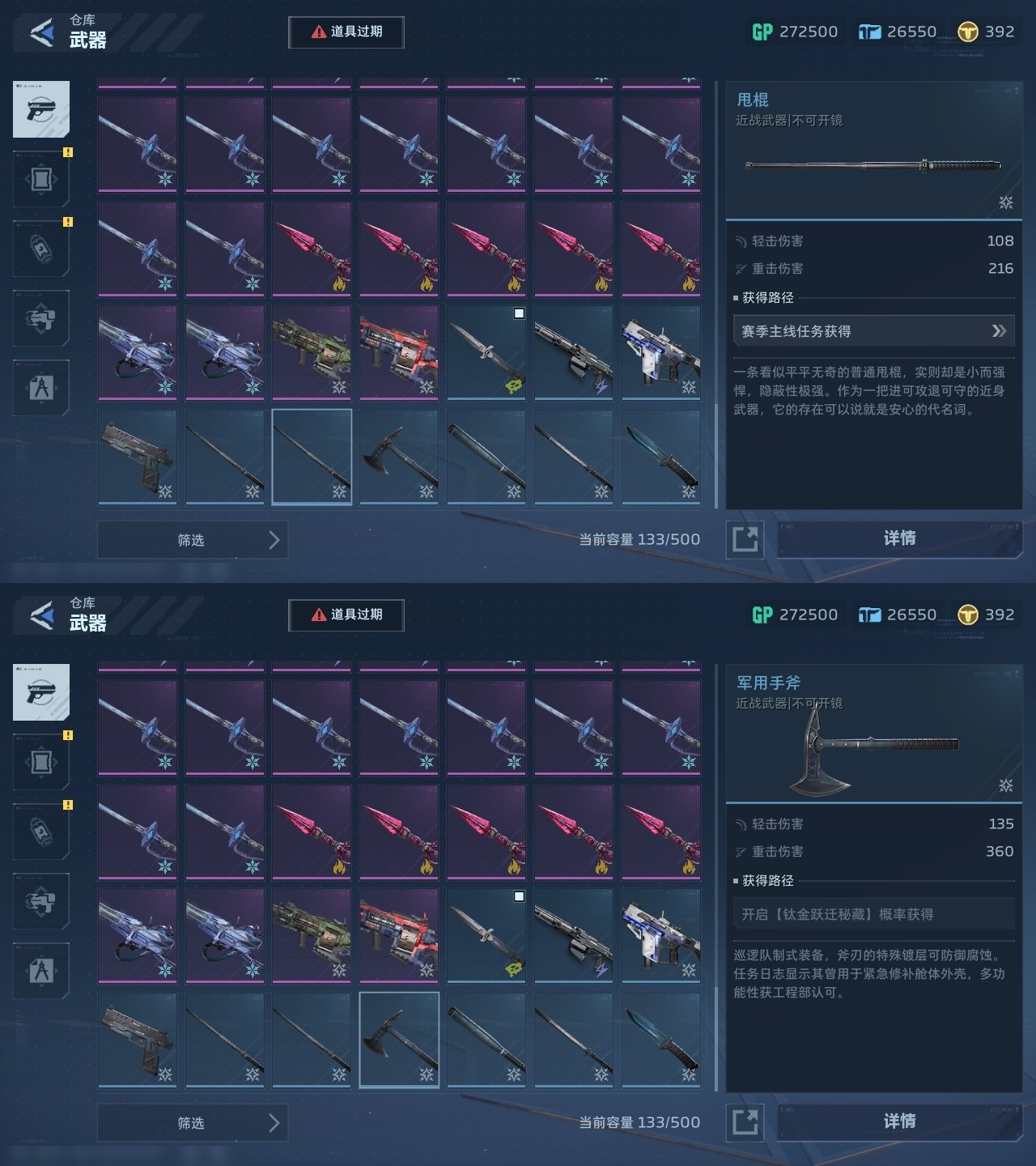Open the share/export icon beside upper 详情 button
1036x1166 pixels.
[x=745, y=538]
